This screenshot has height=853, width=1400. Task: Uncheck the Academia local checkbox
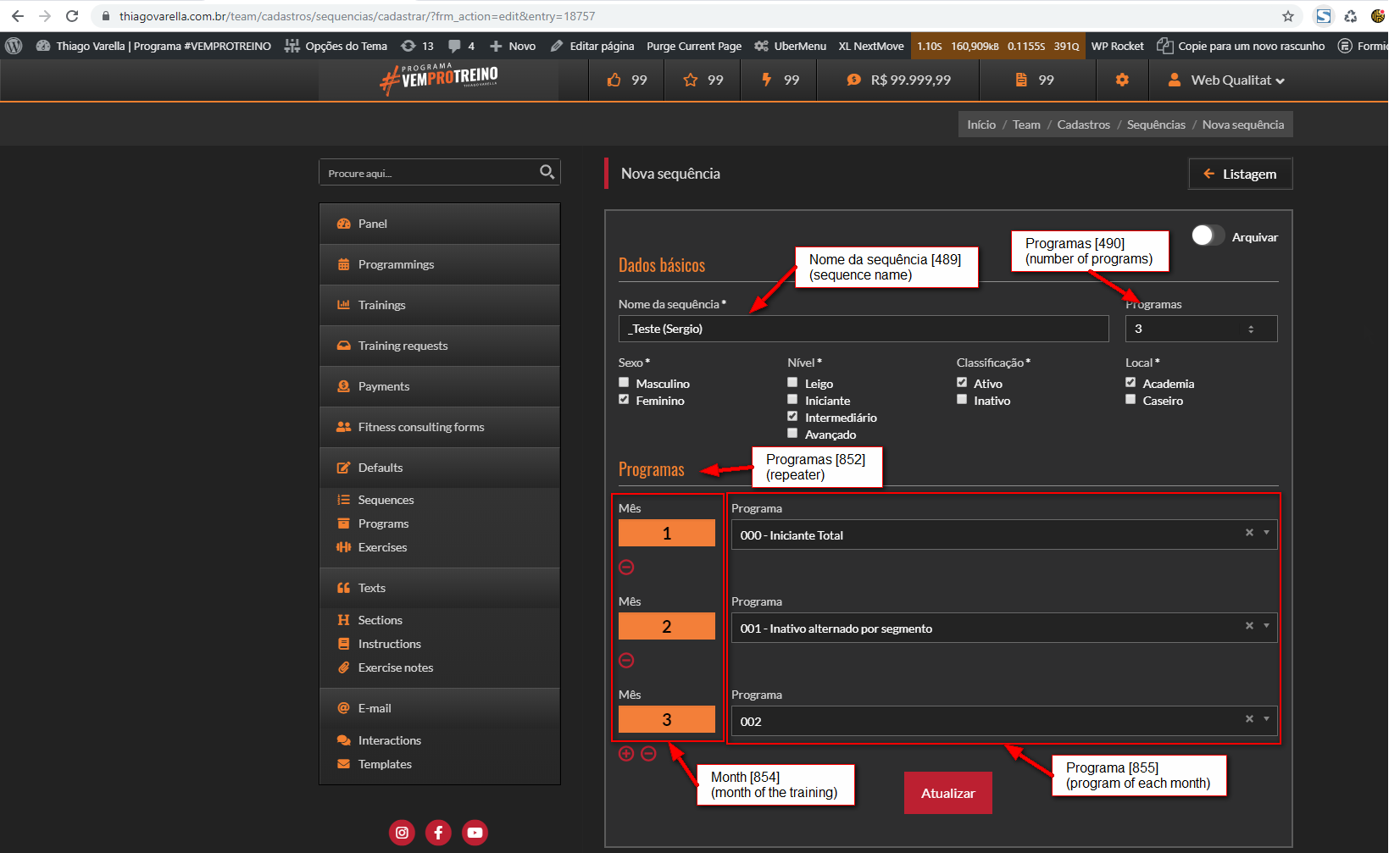coord(1131,383)
